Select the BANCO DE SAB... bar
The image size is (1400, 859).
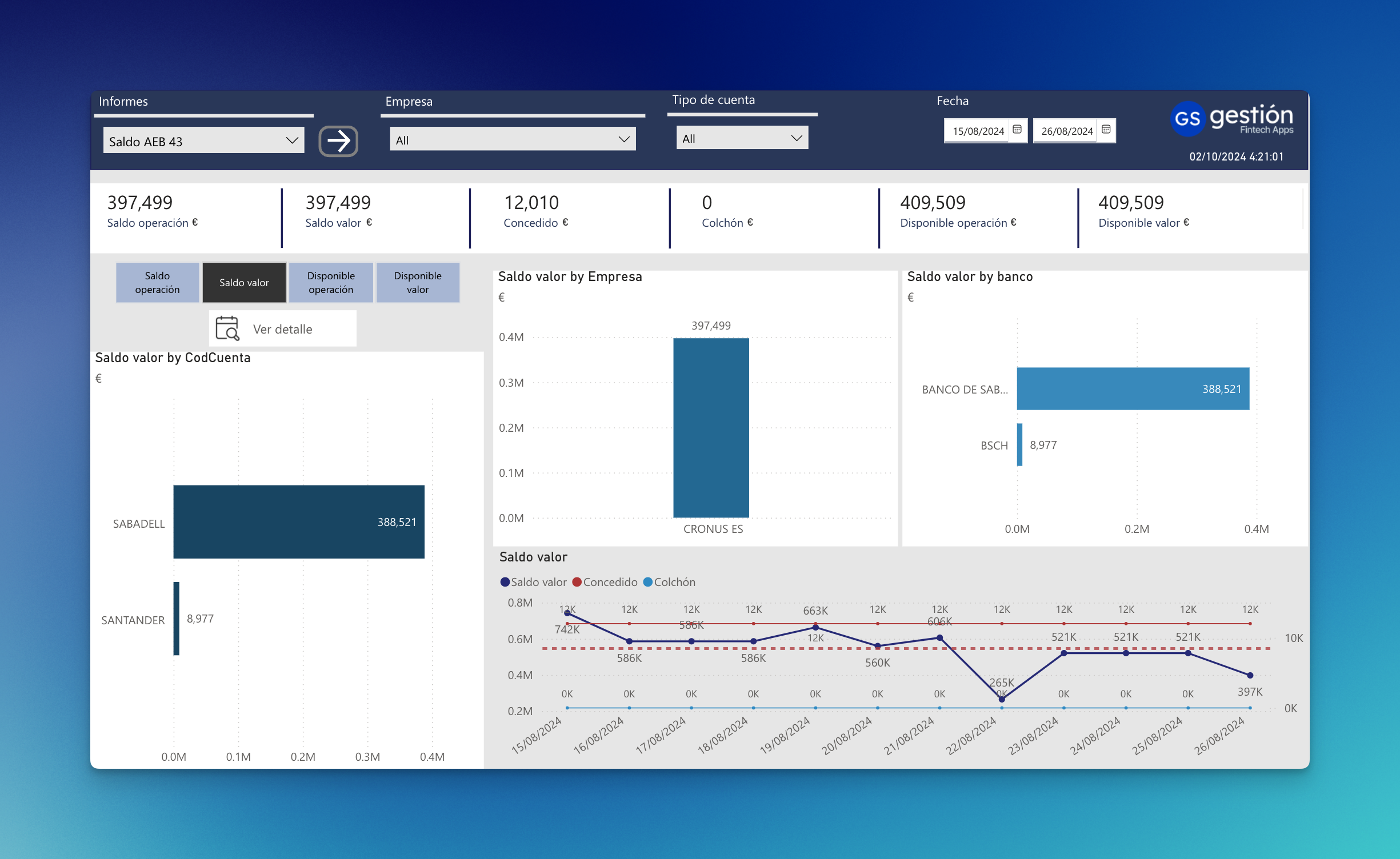1133,388
